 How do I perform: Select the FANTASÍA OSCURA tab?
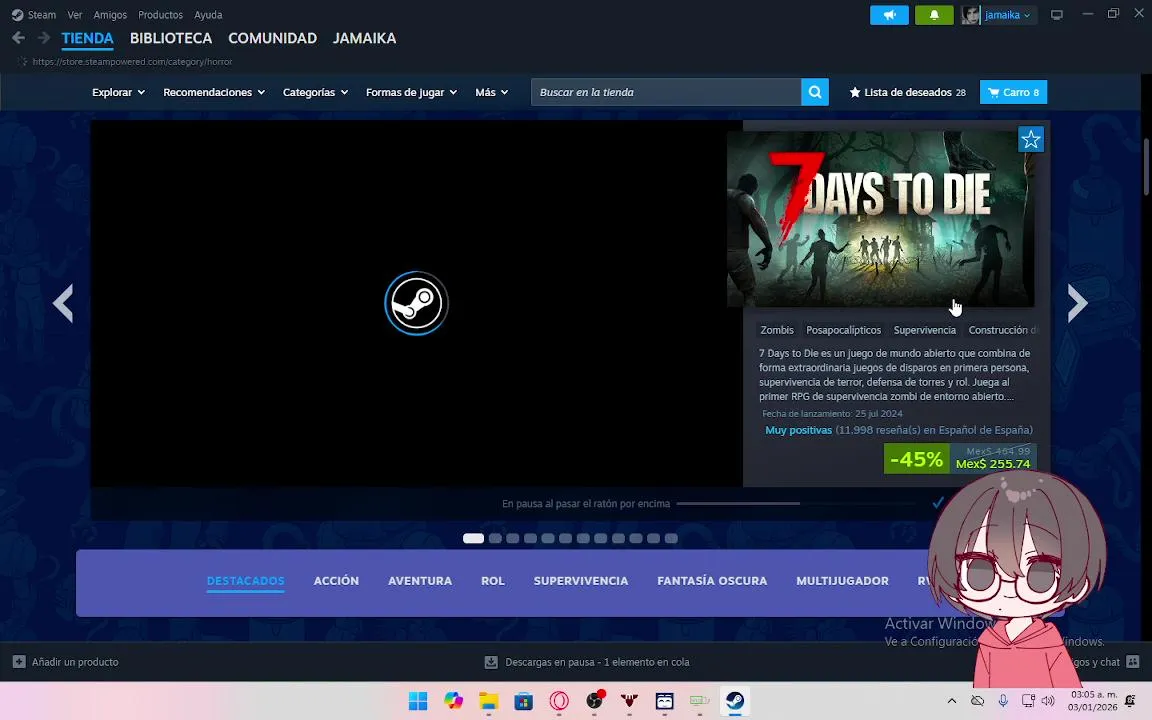[712, 580]
